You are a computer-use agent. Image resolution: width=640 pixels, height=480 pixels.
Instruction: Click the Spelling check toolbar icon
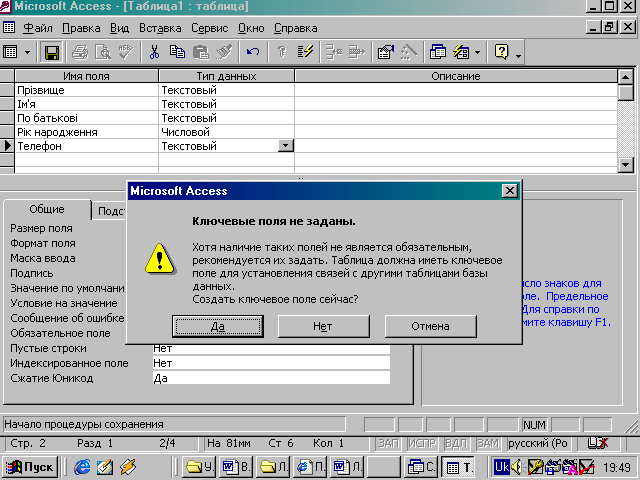click(x=126, y=52)
